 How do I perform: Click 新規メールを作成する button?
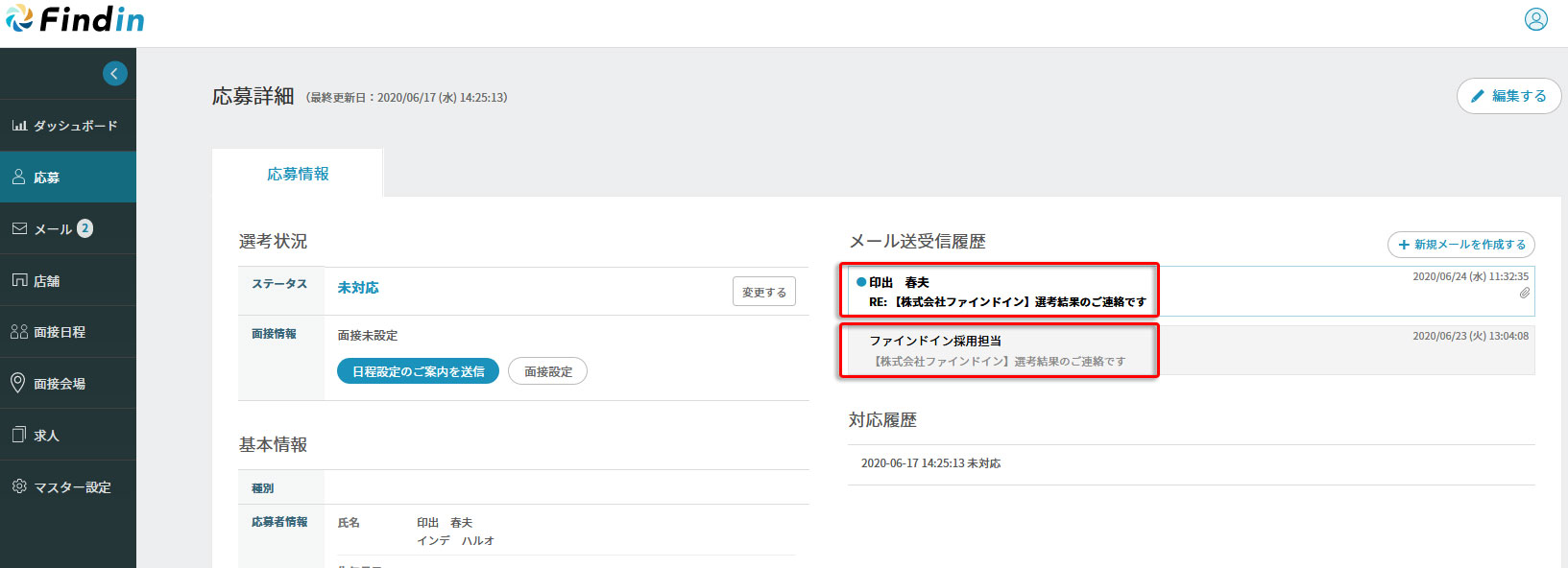coord(1460,245)
